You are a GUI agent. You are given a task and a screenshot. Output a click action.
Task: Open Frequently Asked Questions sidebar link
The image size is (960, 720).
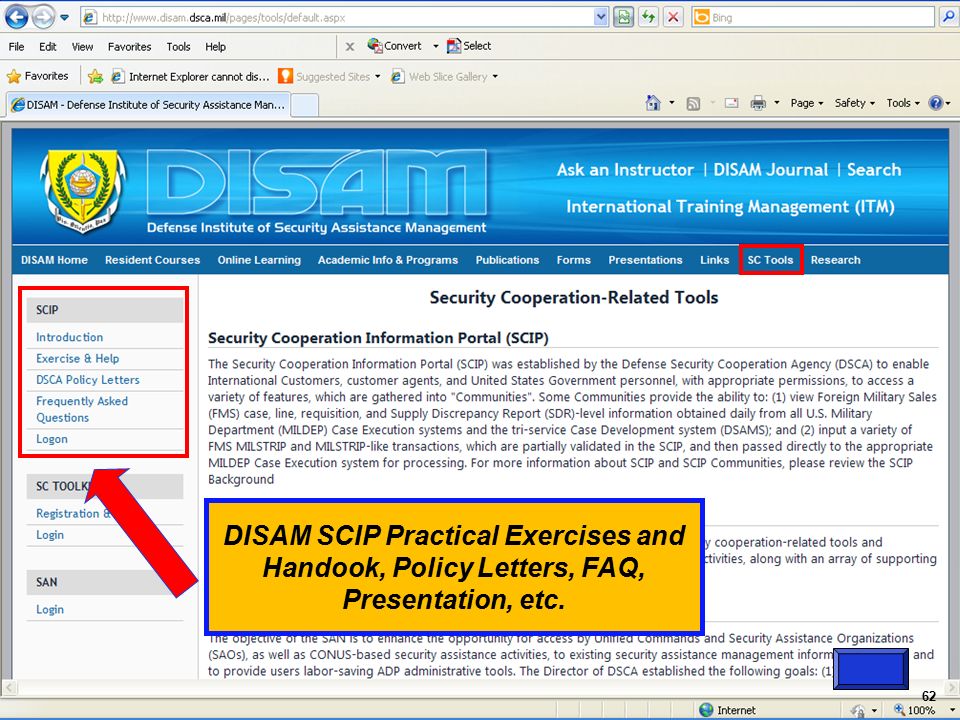(x=81, y=409)
